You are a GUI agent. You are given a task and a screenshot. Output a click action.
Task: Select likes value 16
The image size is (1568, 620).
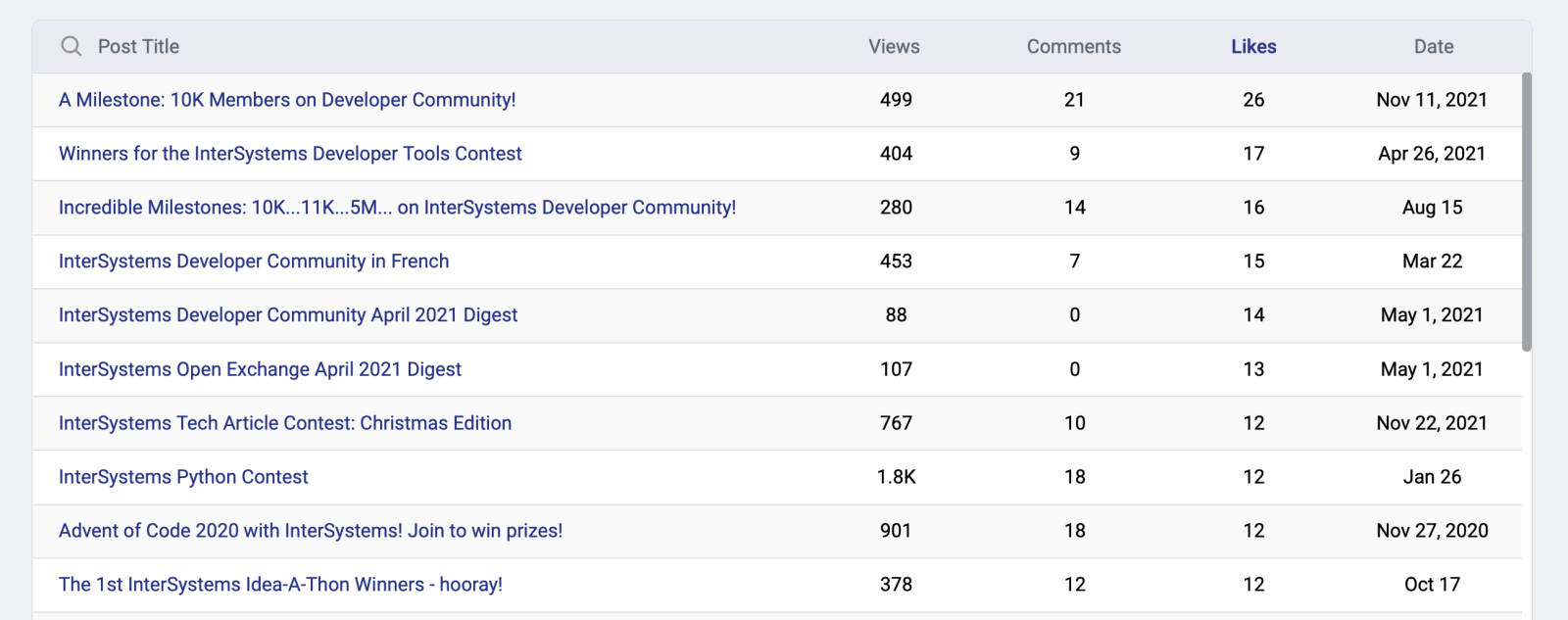[x=1253, y=208]
